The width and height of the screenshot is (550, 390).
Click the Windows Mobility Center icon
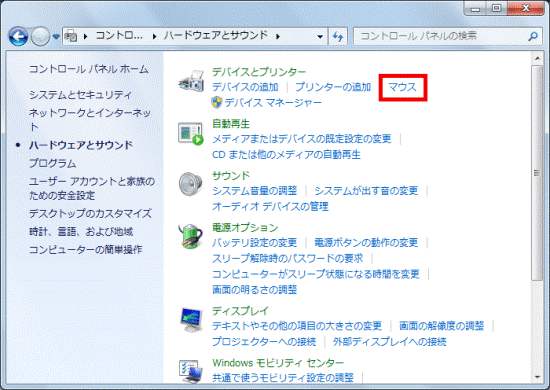191,371
